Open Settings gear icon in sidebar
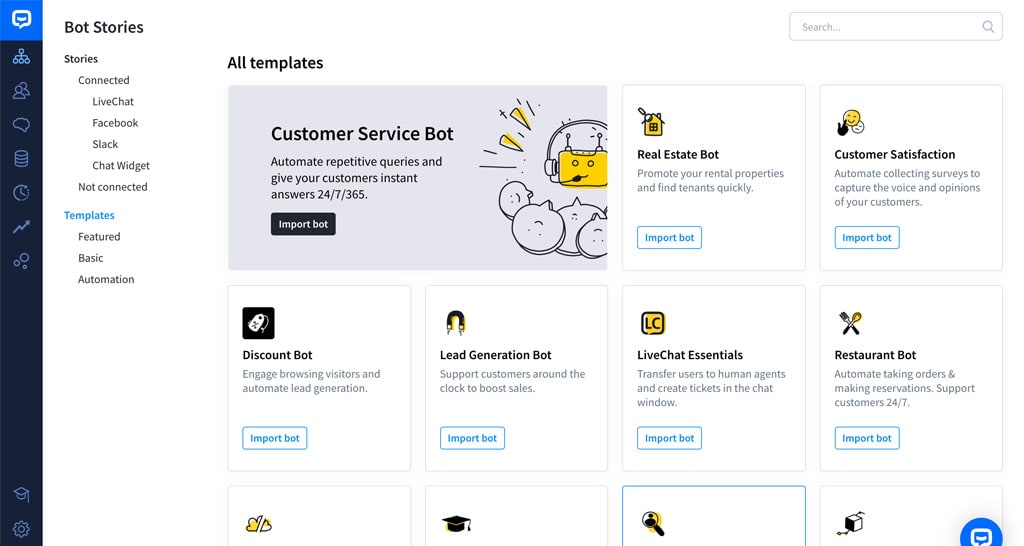The height and width of the screenshot is (546, 1024). [x=21, y=529]
